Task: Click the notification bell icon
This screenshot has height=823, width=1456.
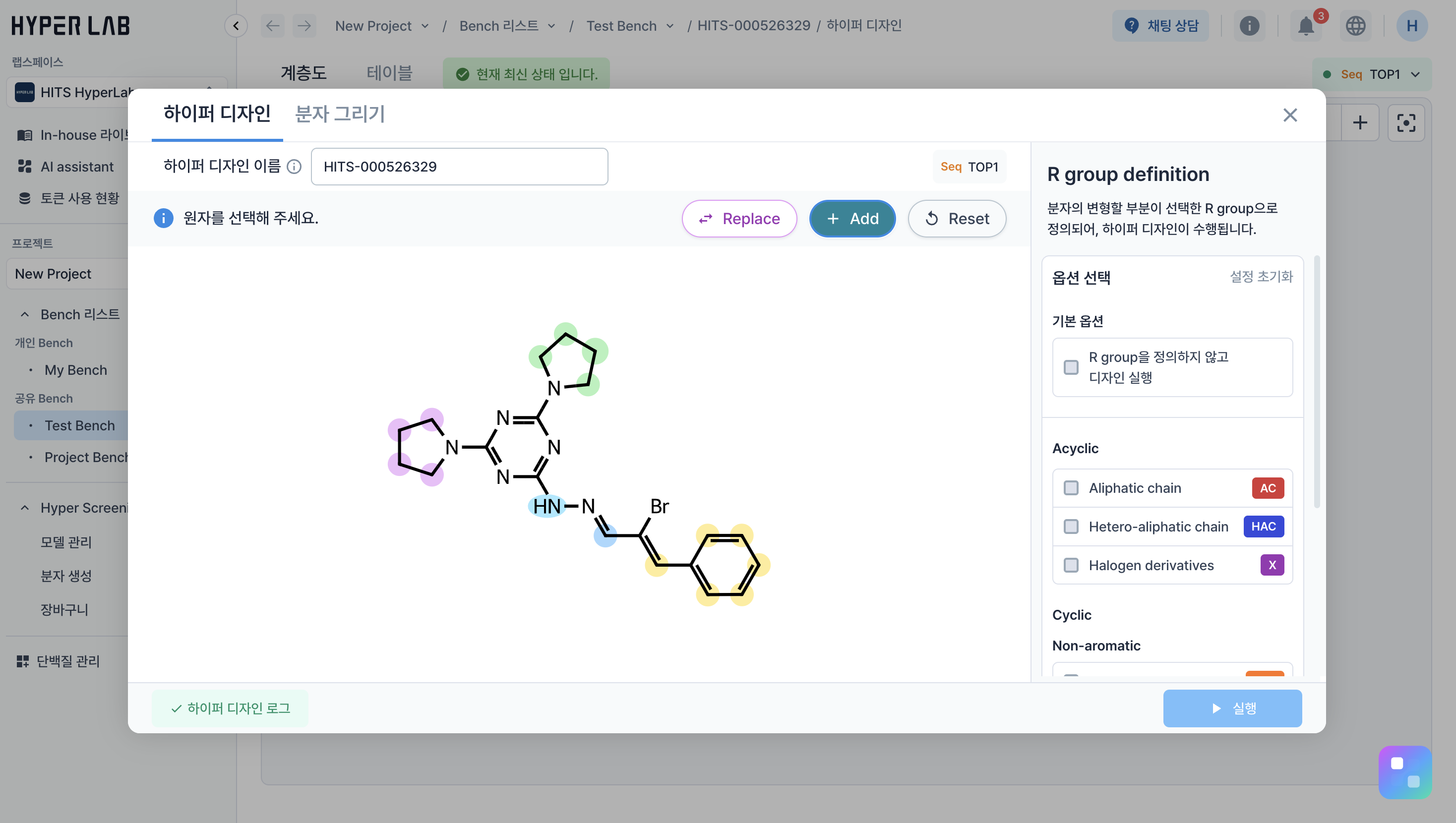Action: (x=1305, y=26)
